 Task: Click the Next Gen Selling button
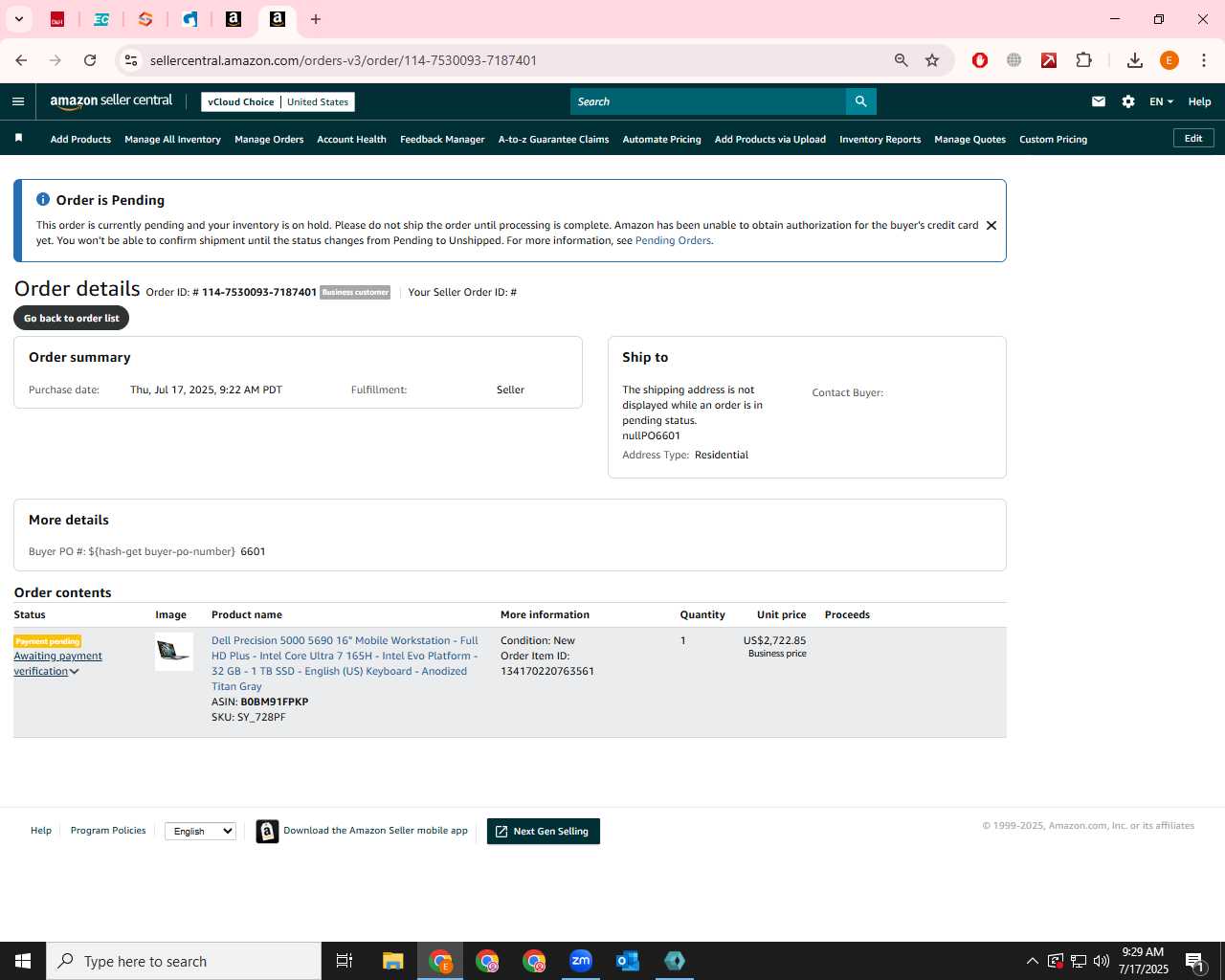(543, 832)
